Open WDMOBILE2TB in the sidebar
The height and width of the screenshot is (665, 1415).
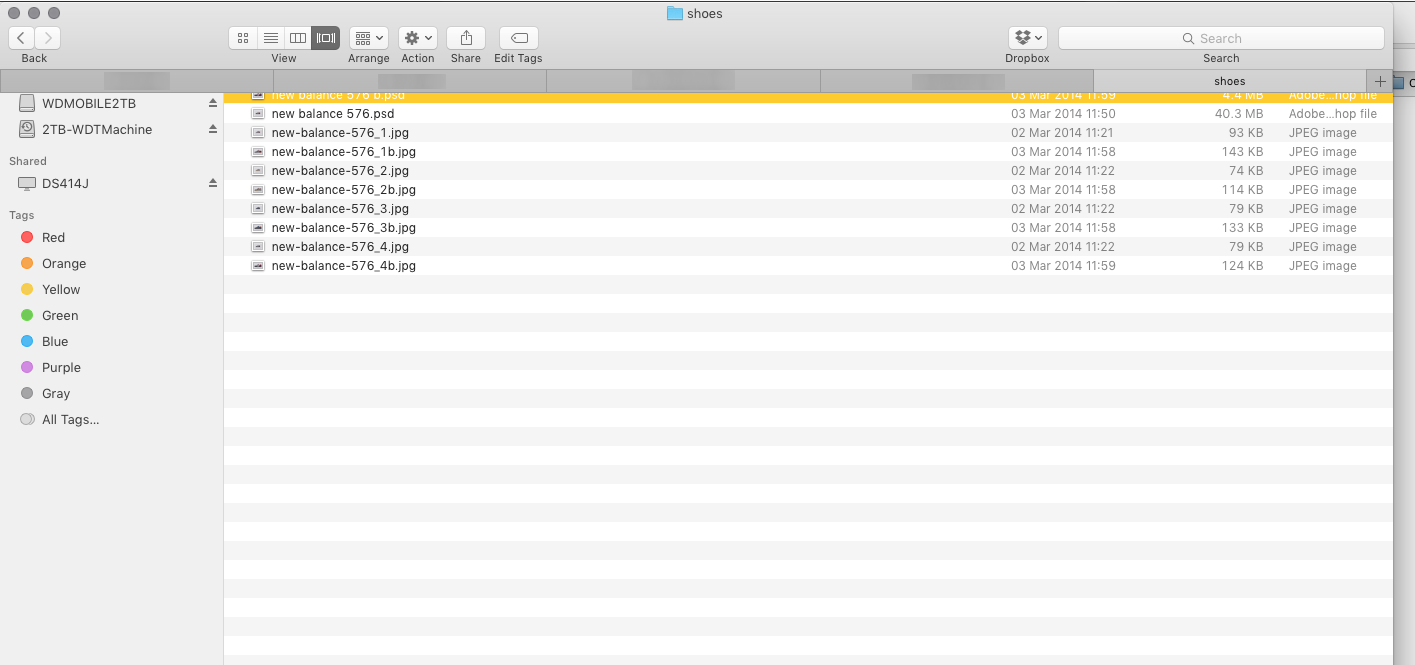click(89, 103)
